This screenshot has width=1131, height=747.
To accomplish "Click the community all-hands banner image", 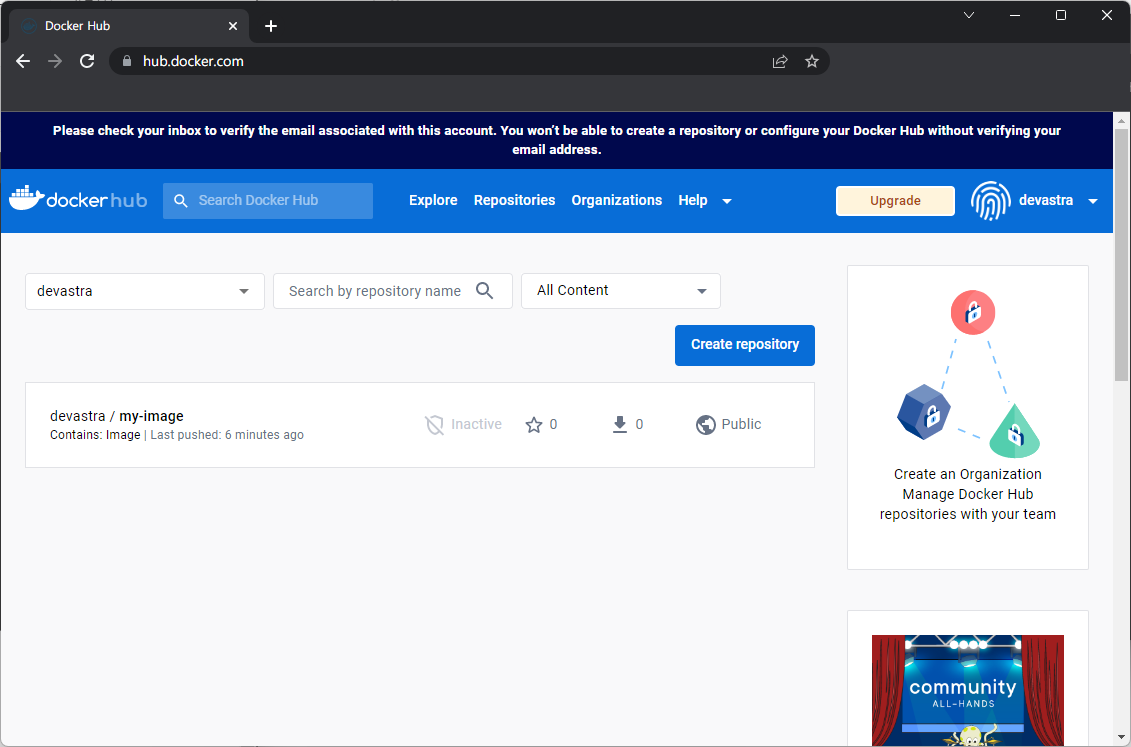I will click(968, 690).
